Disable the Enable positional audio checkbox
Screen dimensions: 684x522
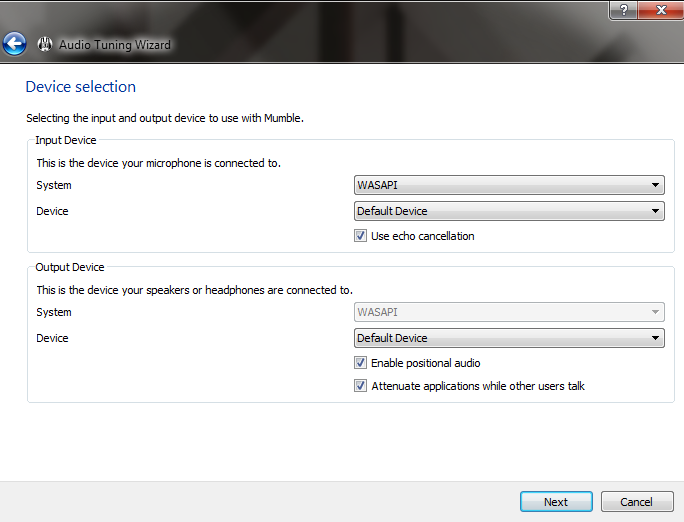(361, 363)
